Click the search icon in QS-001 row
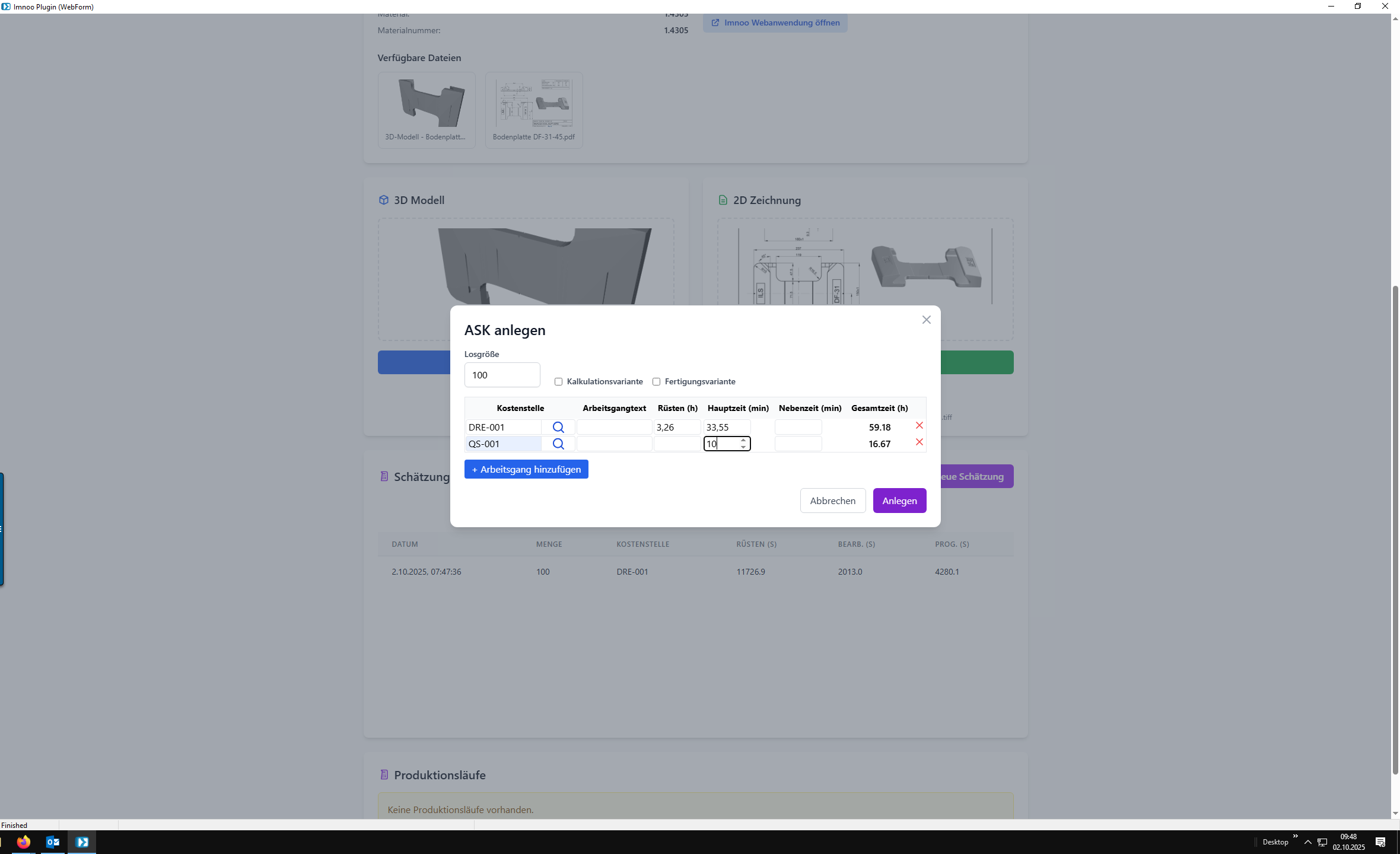The height and width of the screenshot is (854, 1400). (x=558, y=444)
